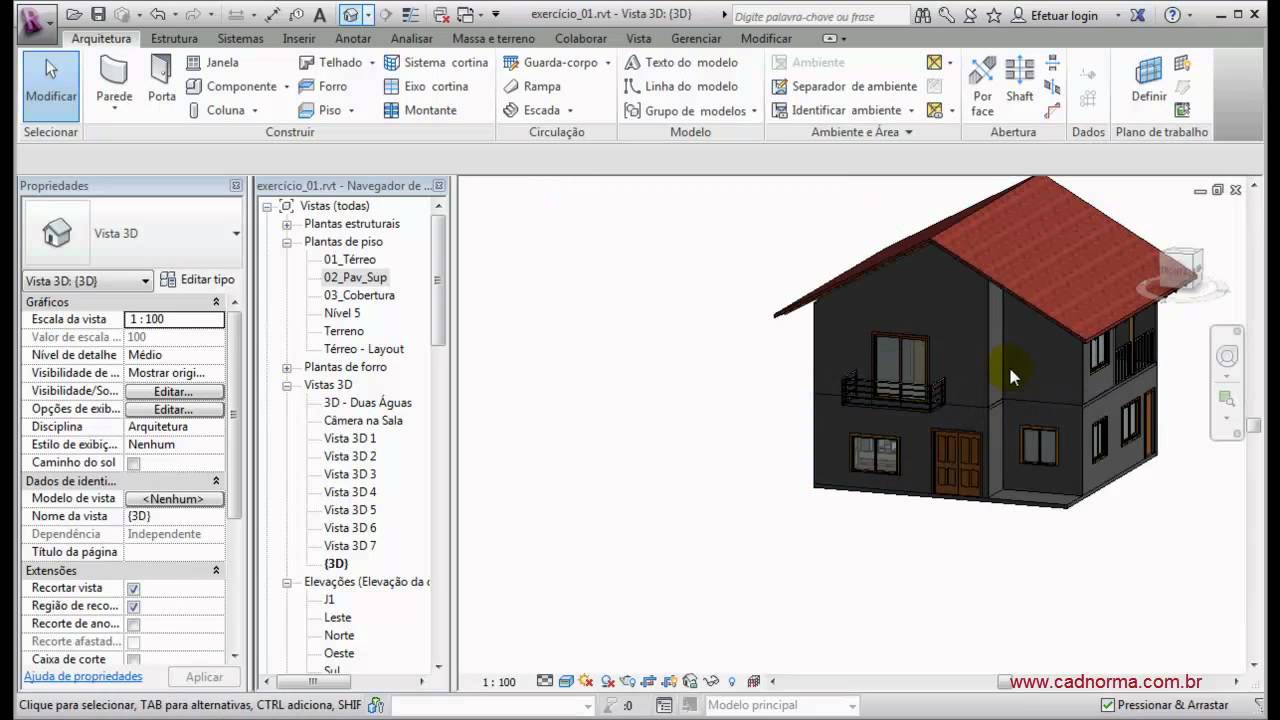Click the keyword search box in title bar
This screenshot has height=720, width=1280.
coord(820,16)
